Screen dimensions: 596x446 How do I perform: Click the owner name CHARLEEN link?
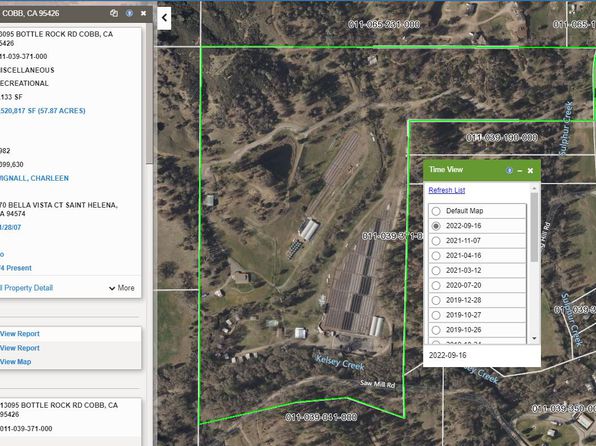coord(34,178)
